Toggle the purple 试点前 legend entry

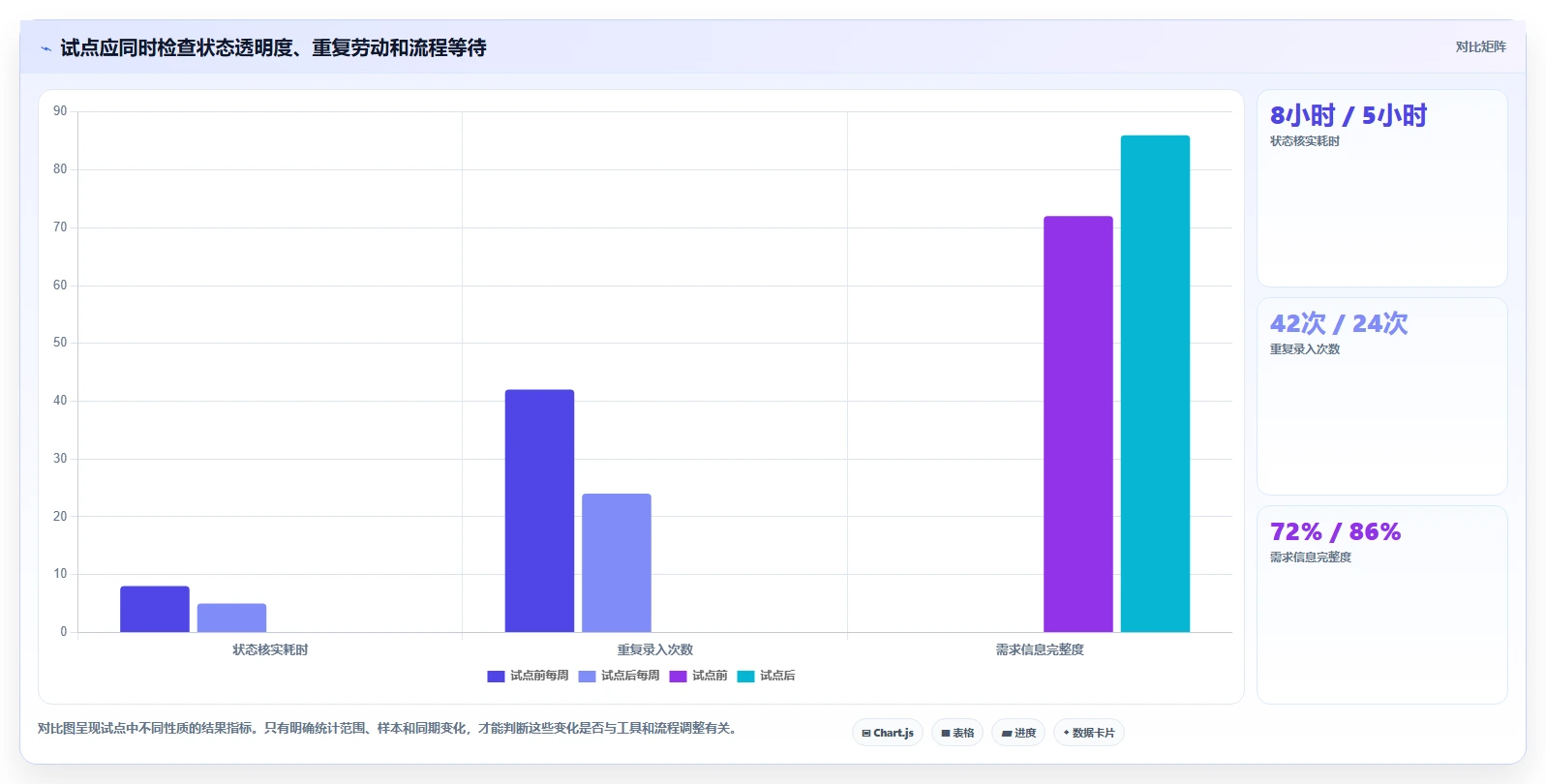[698, 676]
